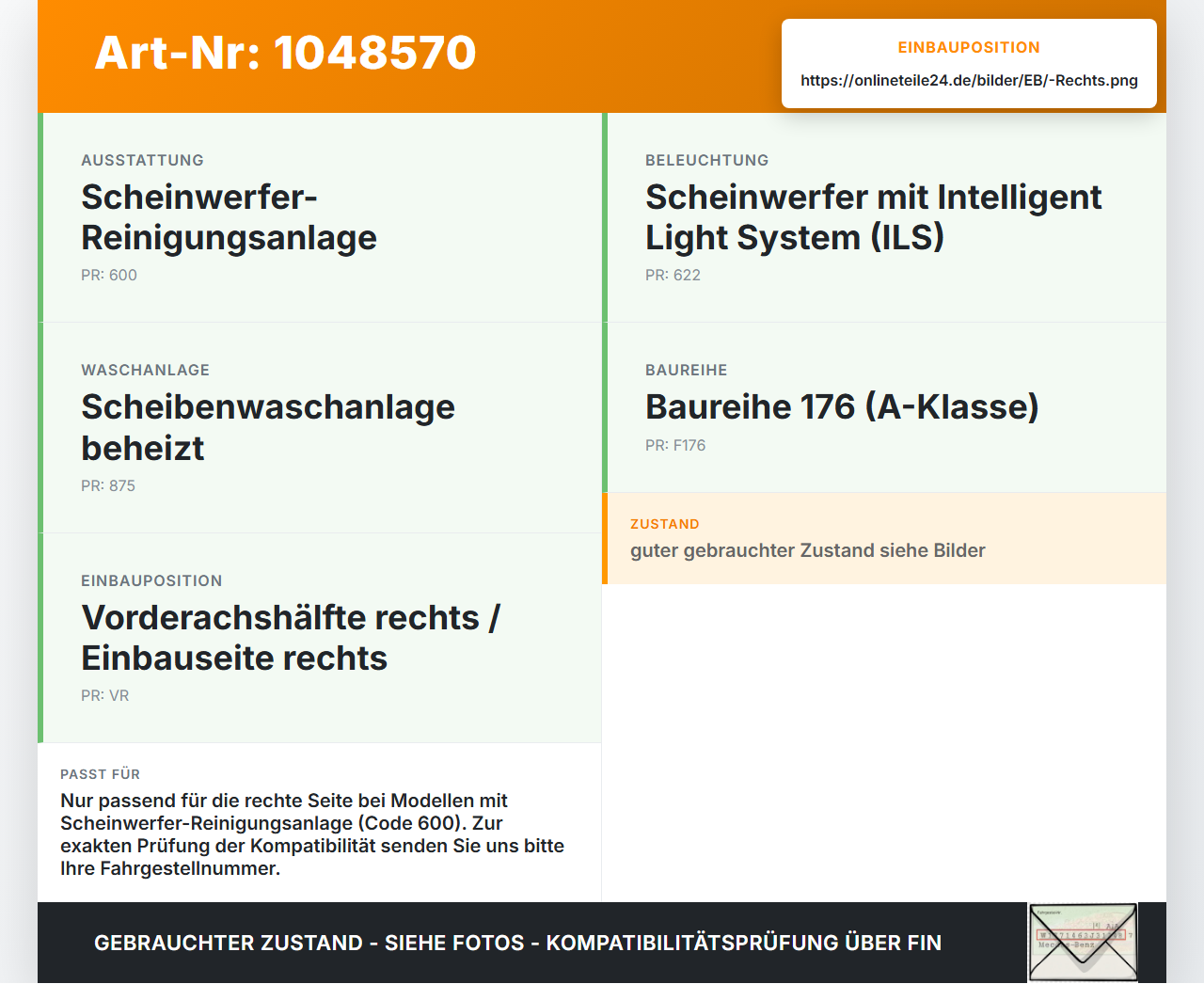Click Scheinwerfer-Reinigungsanlage heading
Image resolution: width=1204 pixels, height=984 pixels.
click(229, 217)
